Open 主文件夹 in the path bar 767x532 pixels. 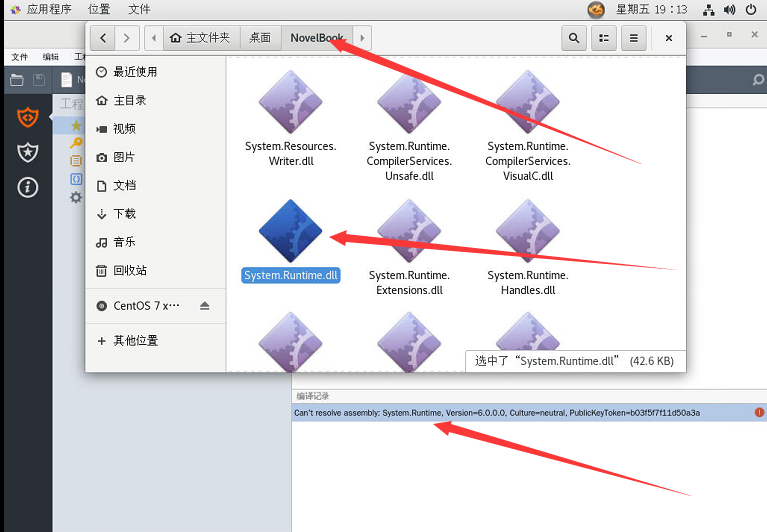[x=200, y=38]
